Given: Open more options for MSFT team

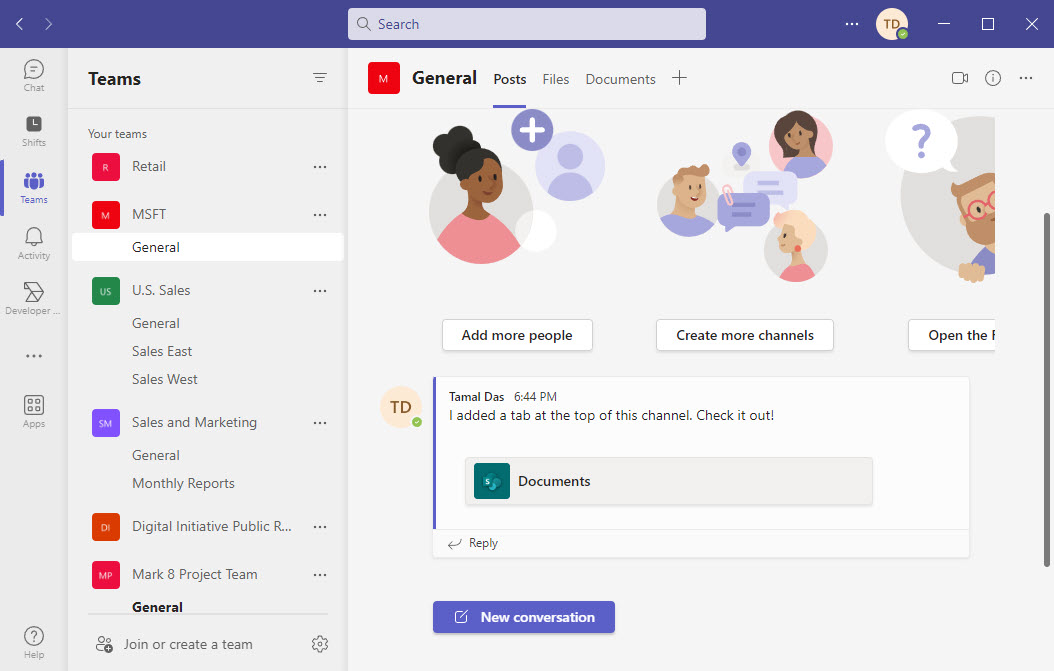Looking at the screenshot, I should click(320, 215).
